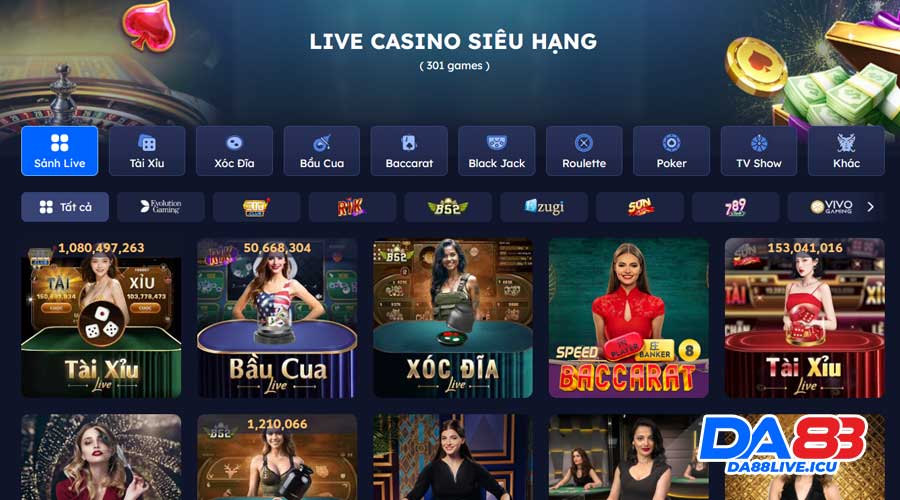
Task: Filter games by B52 provider
Action: click(448, 207)
